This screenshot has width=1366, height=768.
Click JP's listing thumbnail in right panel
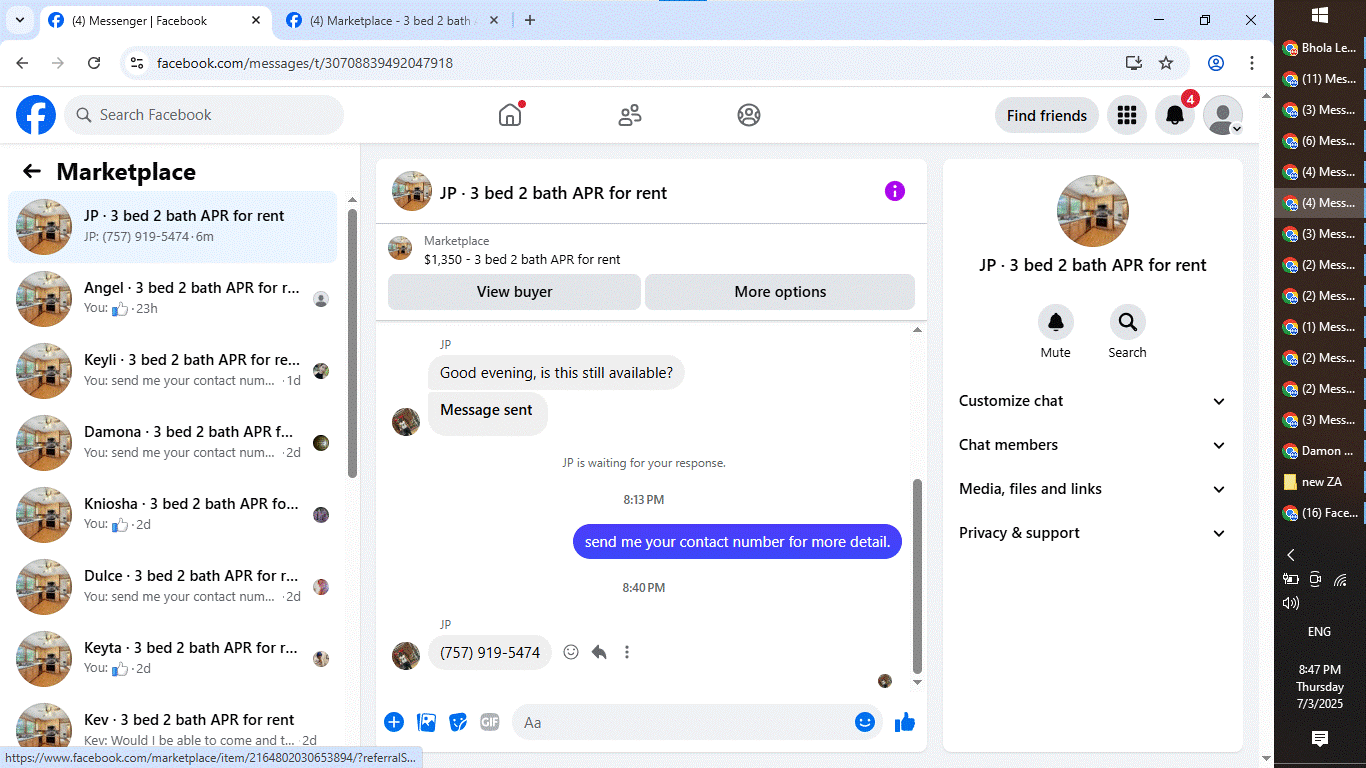coord(1093,211)
